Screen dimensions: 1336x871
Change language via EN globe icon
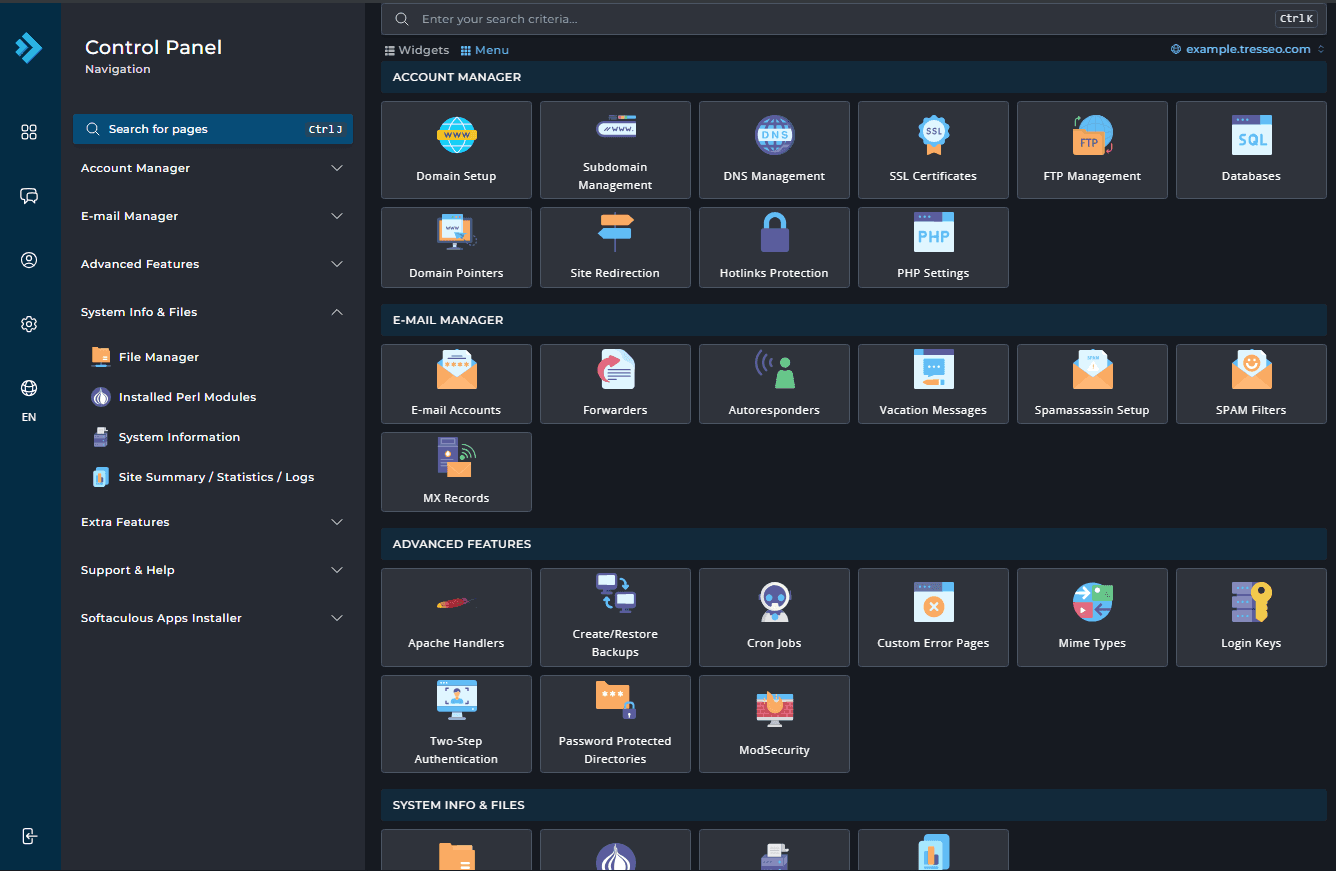click(29, 389)
